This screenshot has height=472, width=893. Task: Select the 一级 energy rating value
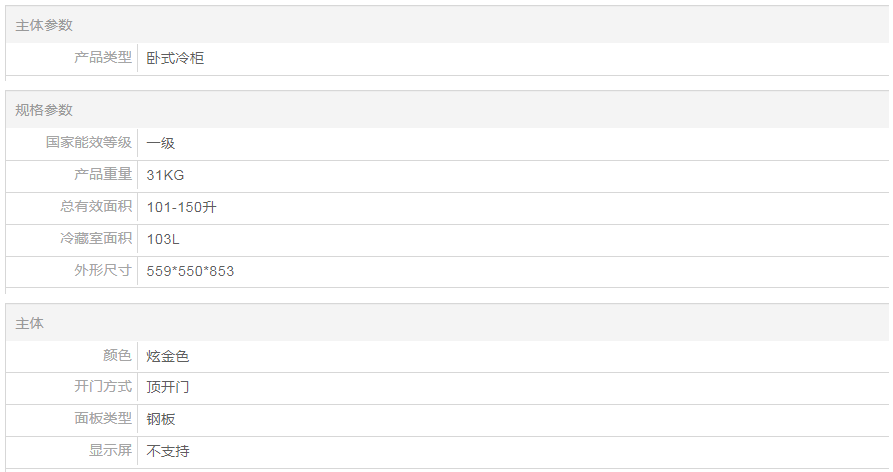pos(160,143)
